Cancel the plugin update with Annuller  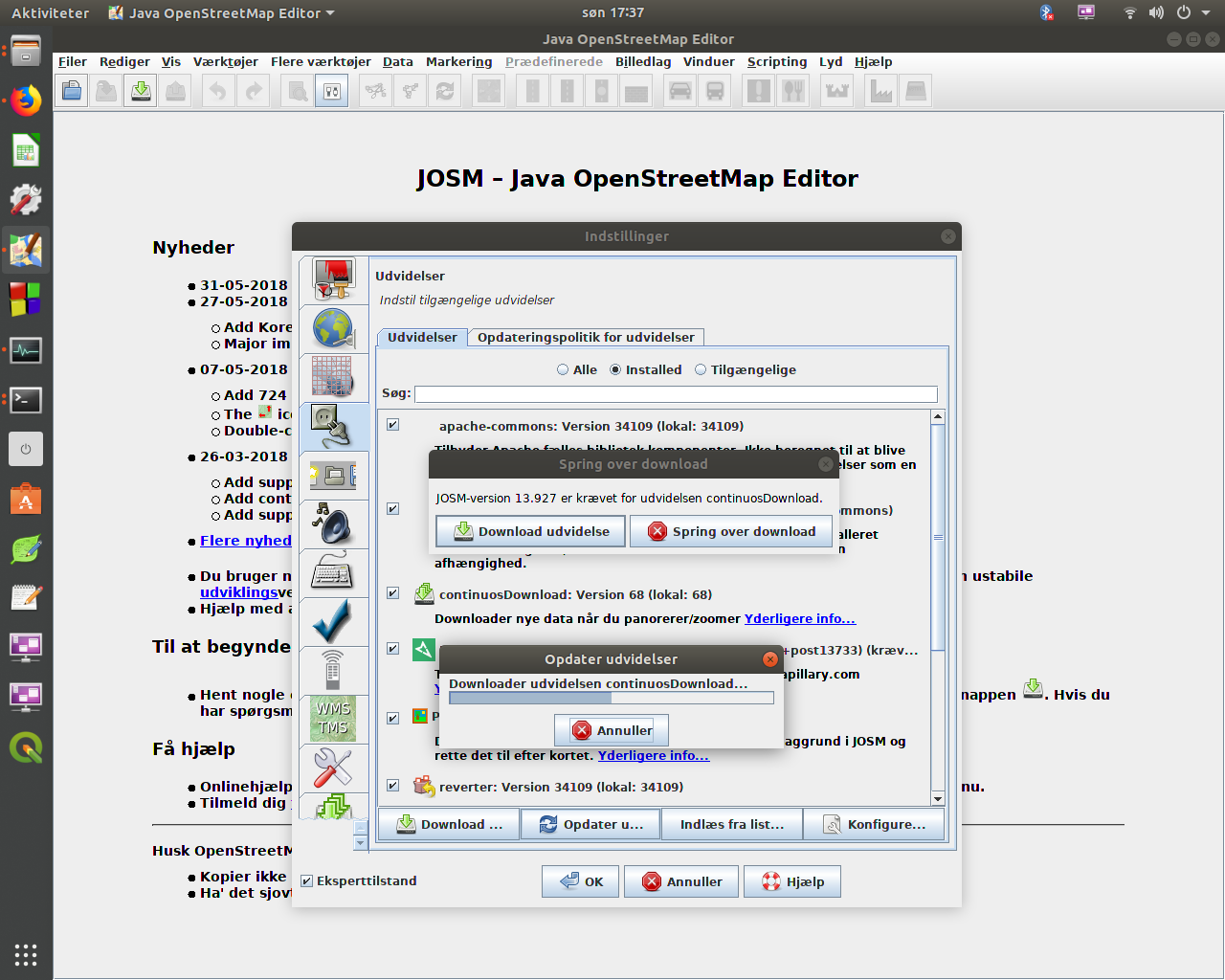[x=612, y=730]
